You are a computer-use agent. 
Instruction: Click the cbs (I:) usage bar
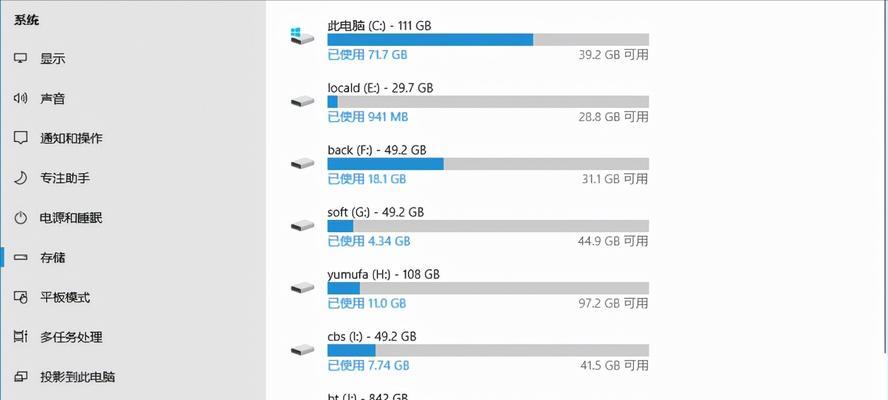[488, 350]
